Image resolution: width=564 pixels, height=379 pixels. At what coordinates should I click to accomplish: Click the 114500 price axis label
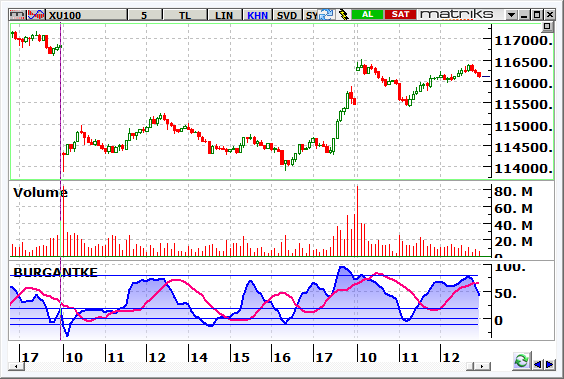[x=523, y=147]
